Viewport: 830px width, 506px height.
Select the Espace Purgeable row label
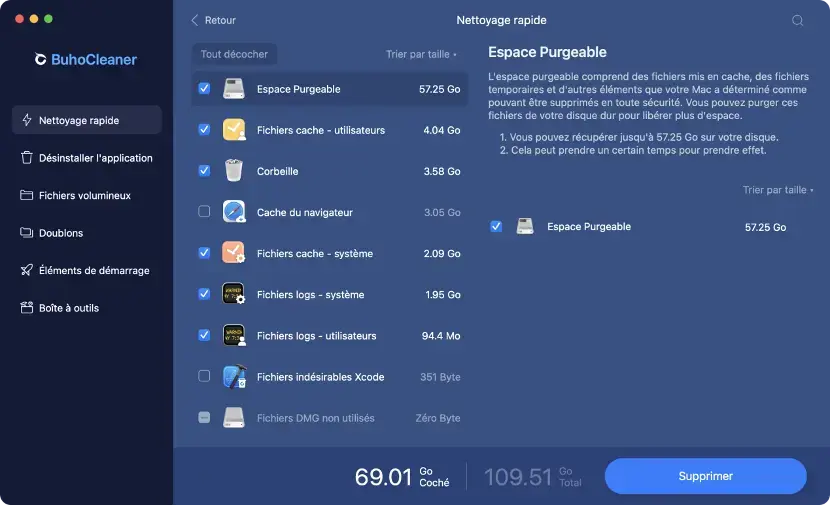(299, 89)
